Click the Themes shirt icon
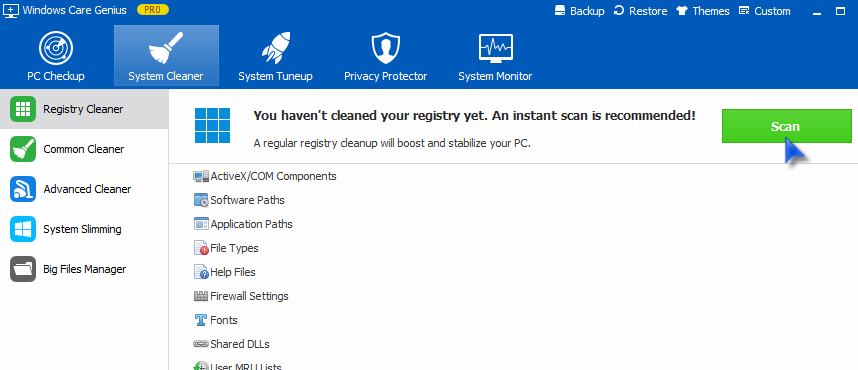This screenshot has height=370, width=858. pos(682,11)
